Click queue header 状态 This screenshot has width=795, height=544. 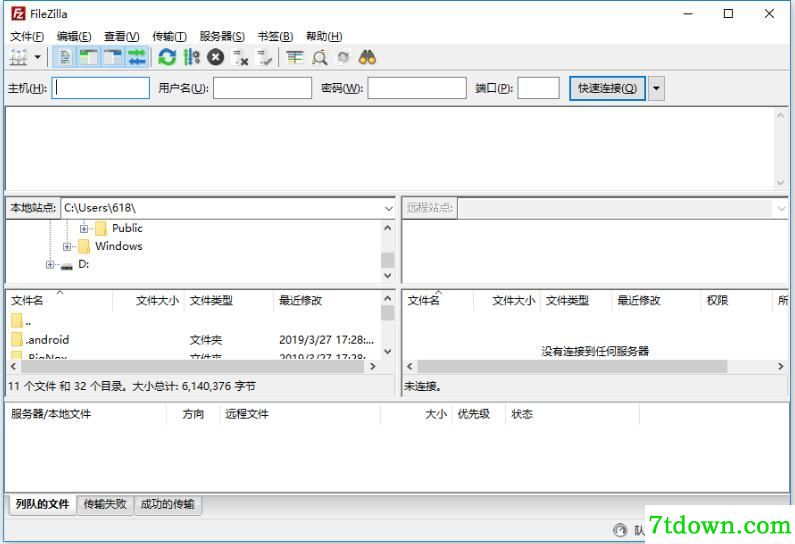[522, 414]
